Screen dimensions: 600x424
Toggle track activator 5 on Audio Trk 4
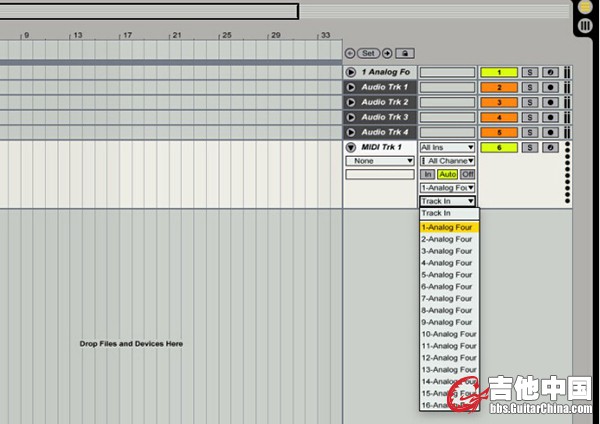(498, 132)
